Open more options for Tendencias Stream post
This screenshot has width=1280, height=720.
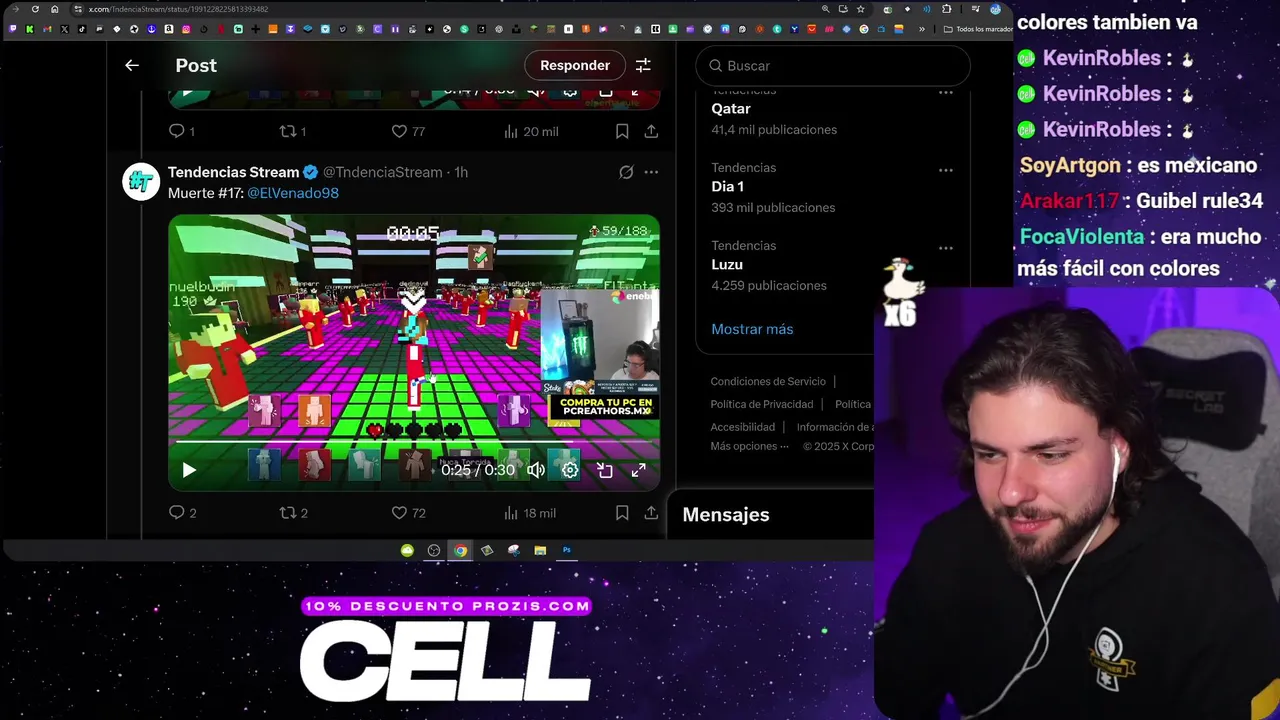click(x=651, y=172)
